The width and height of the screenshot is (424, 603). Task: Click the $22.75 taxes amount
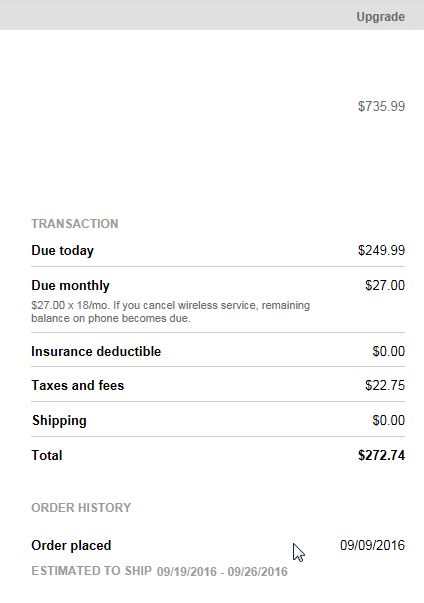coord(385,385)
